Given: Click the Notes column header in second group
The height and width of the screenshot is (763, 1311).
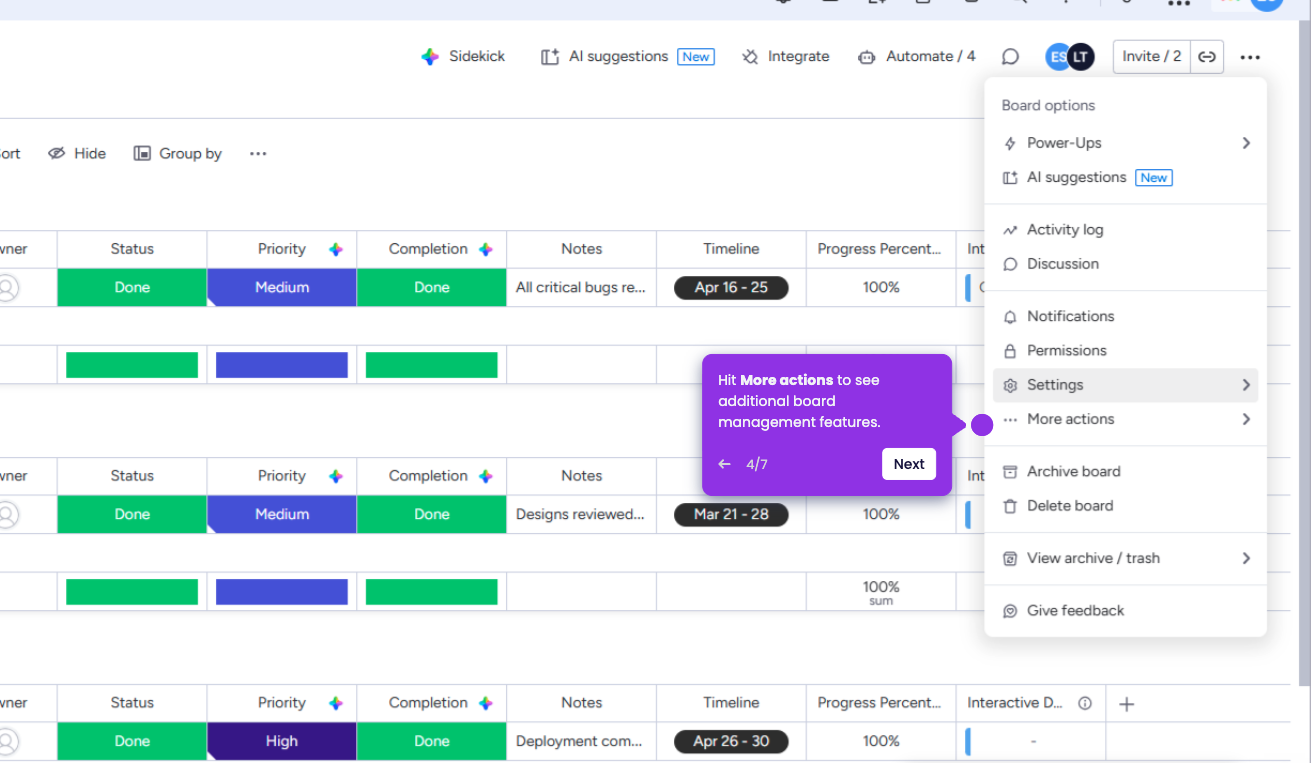Looking at the screenshot, I should pos(581,477).
